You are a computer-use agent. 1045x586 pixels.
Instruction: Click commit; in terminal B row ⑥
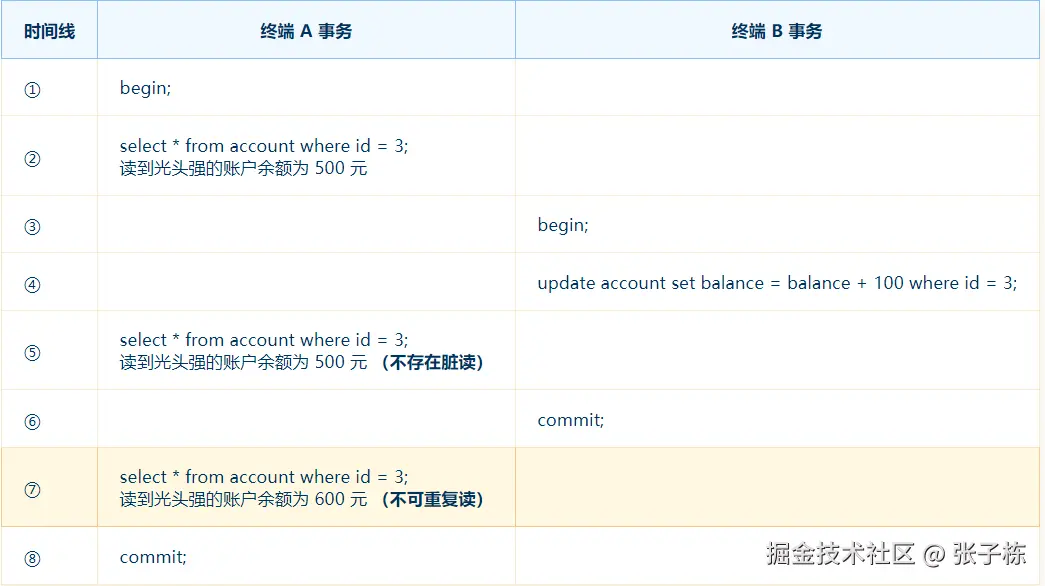(x=570, y=420)
